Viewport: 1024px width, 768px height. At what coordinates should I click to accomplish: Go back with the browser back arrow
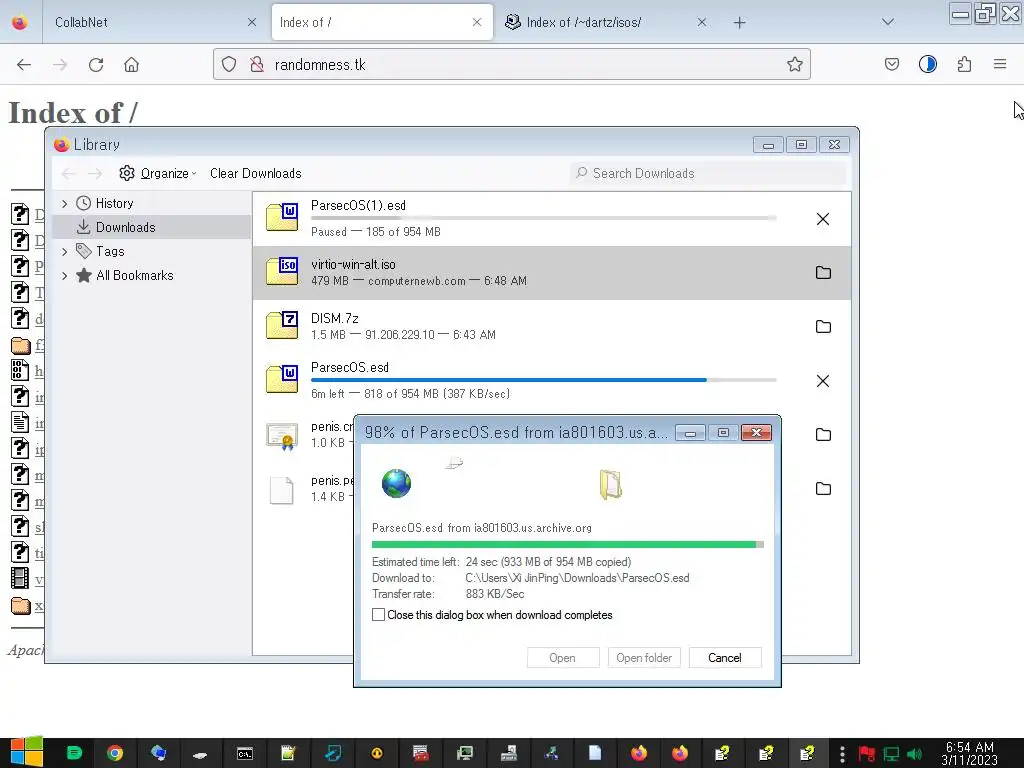[x=24, y=65]
